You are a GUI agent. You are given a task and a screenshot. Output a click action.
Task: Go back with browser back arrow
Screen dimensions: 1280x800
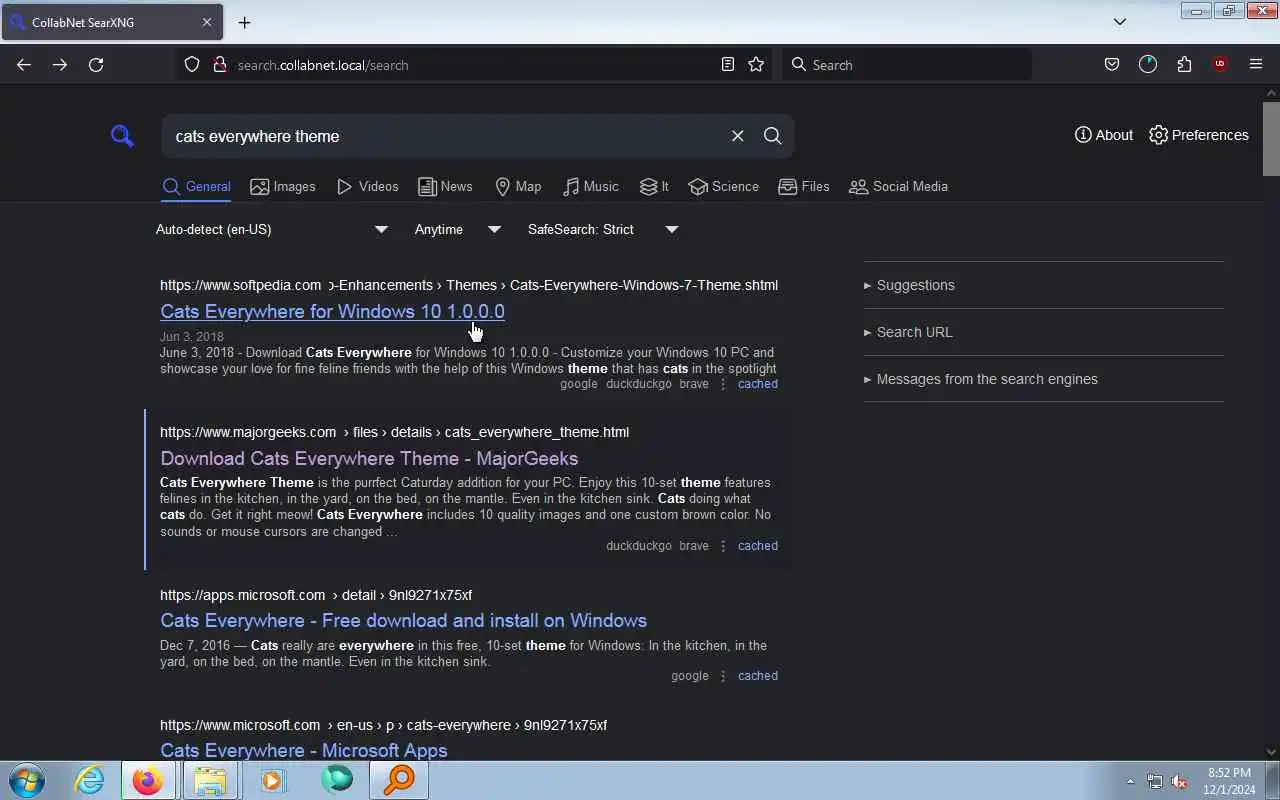(24, 64)
